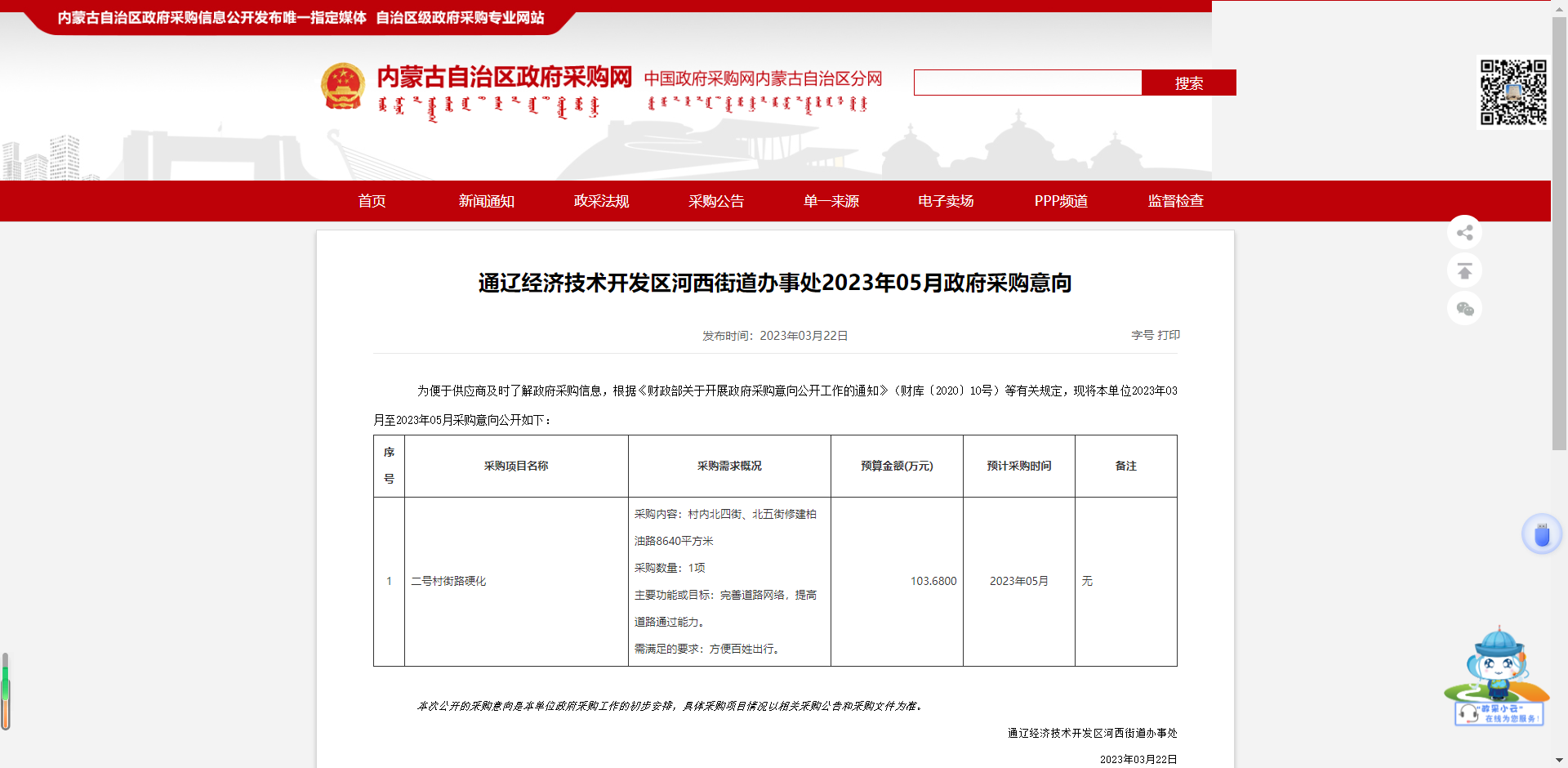Open the online service robot mascot
The height and width of the screenshot is (768, 1568).
click(1498, 676)
